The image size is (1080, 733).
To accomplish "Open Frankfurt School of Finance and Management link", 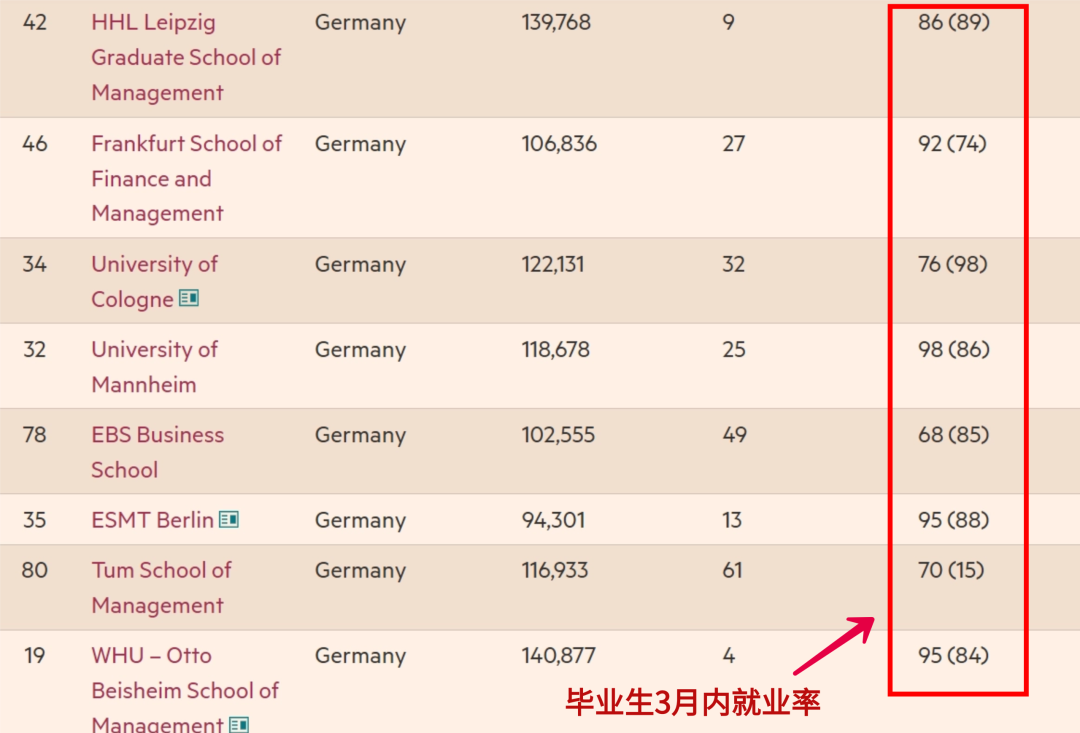I will click(187, 178).
